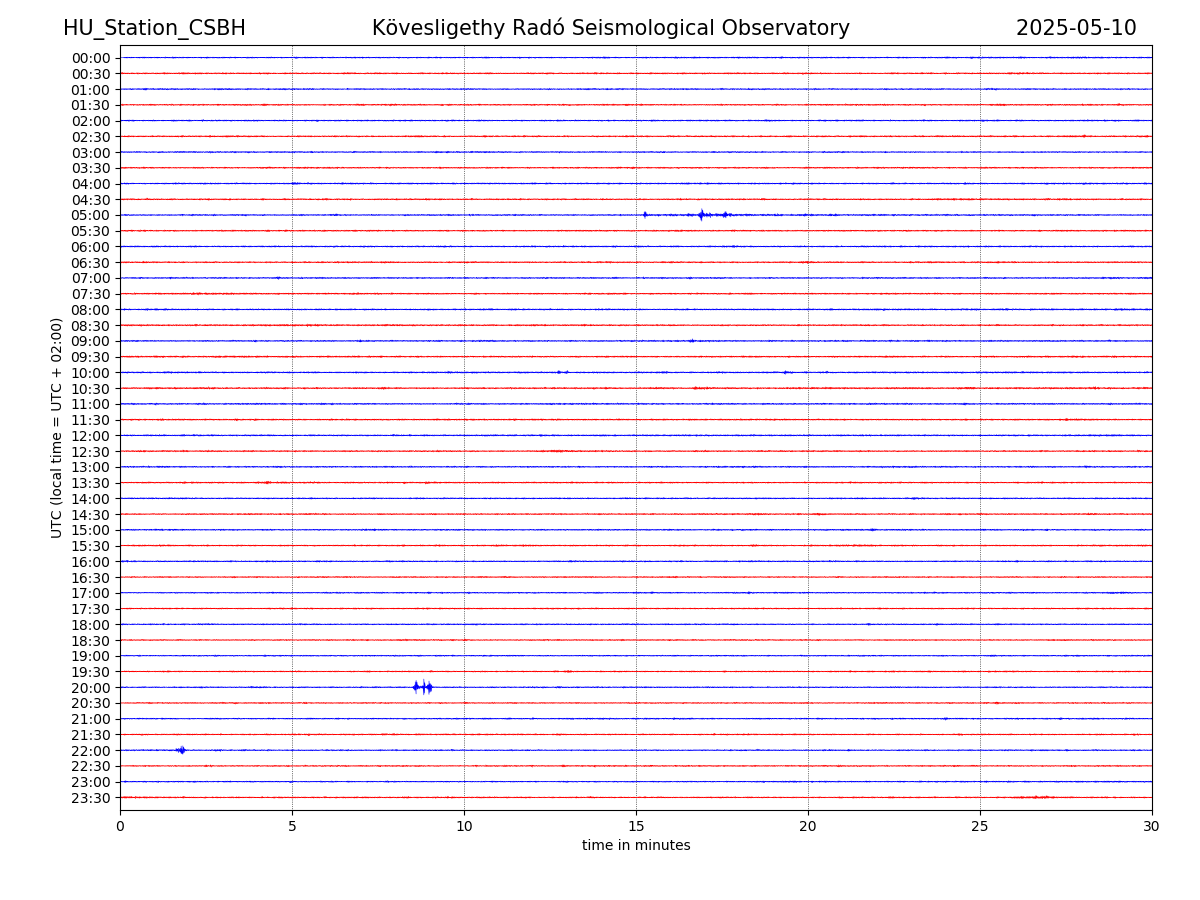
Task: Click the 25 tick on the minutes axis
Action: pyautogui.click(x=980, y=827)
